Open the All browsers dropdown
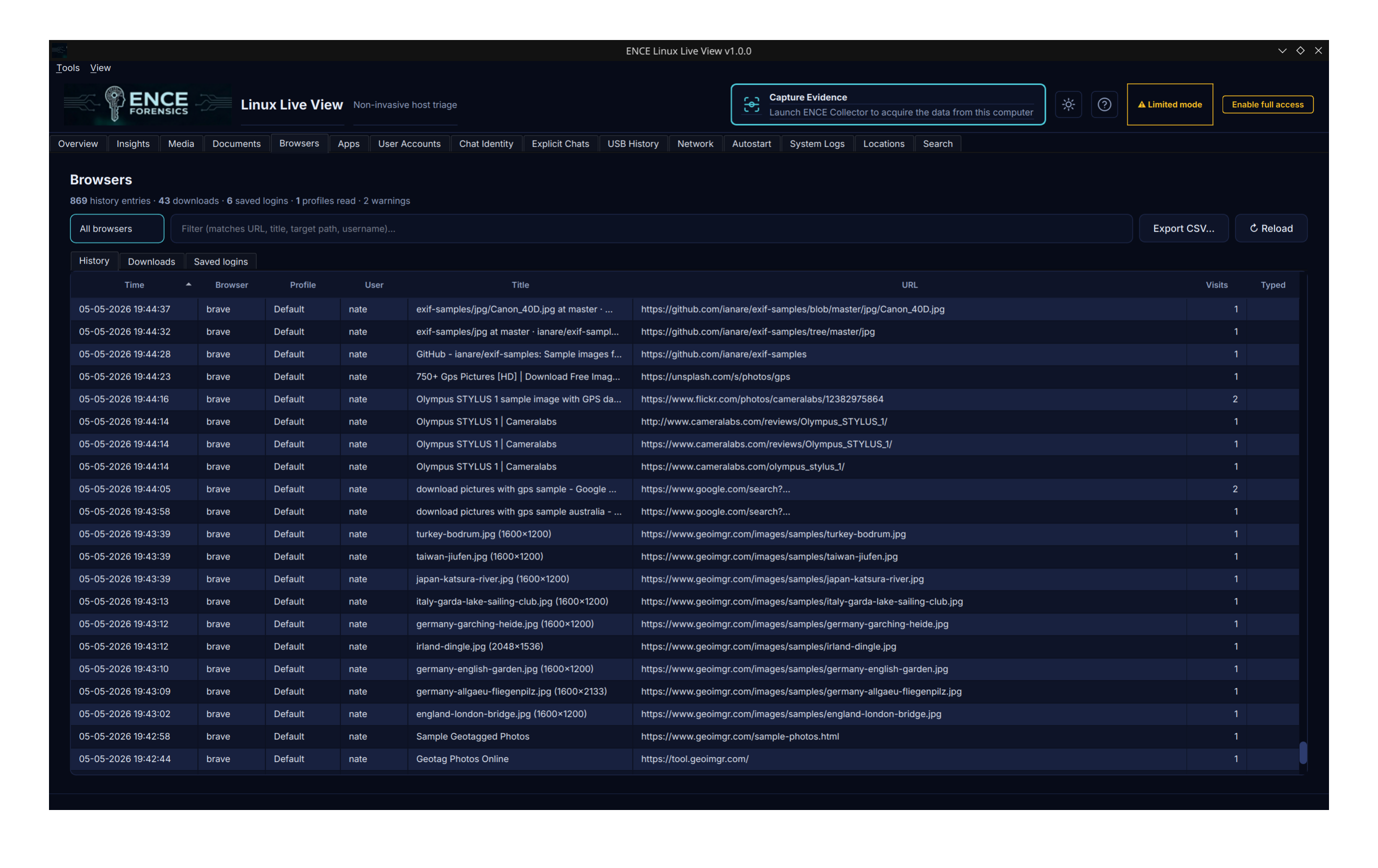 tap(116, 228)
